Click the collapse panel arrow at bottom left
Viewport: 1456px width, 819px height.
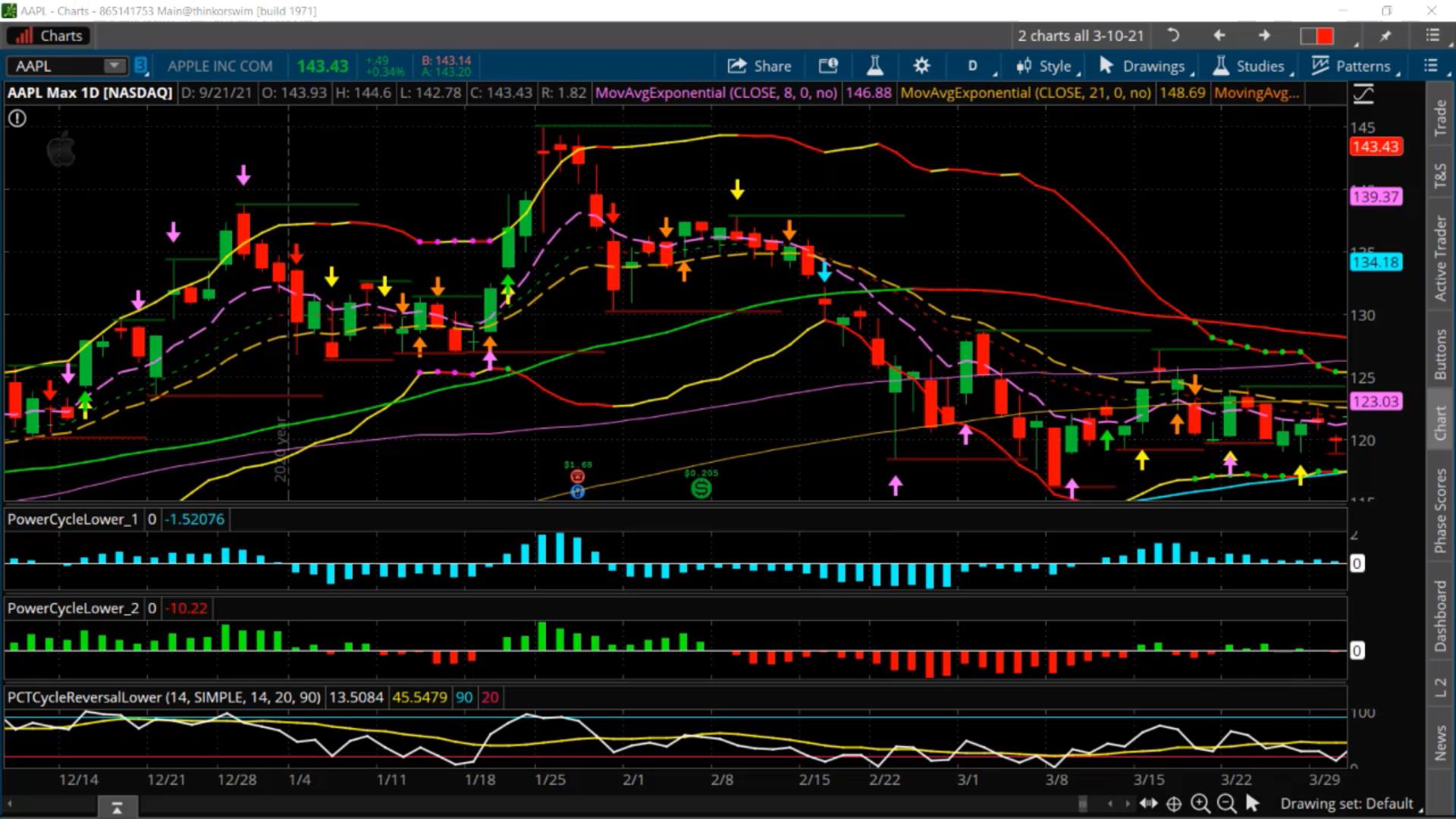tap(117, 808)
